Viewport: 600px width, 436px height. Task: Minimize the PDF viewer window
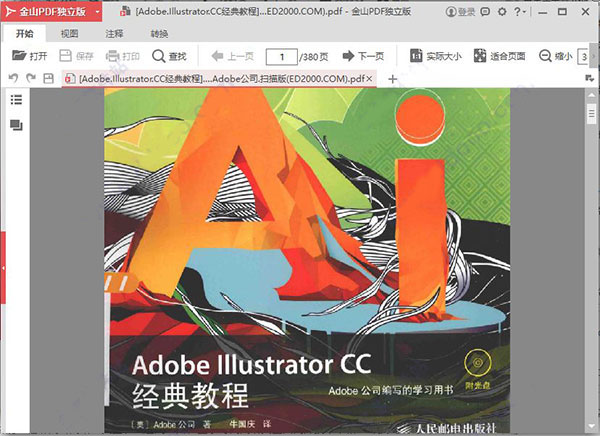(x=542, y=12)
